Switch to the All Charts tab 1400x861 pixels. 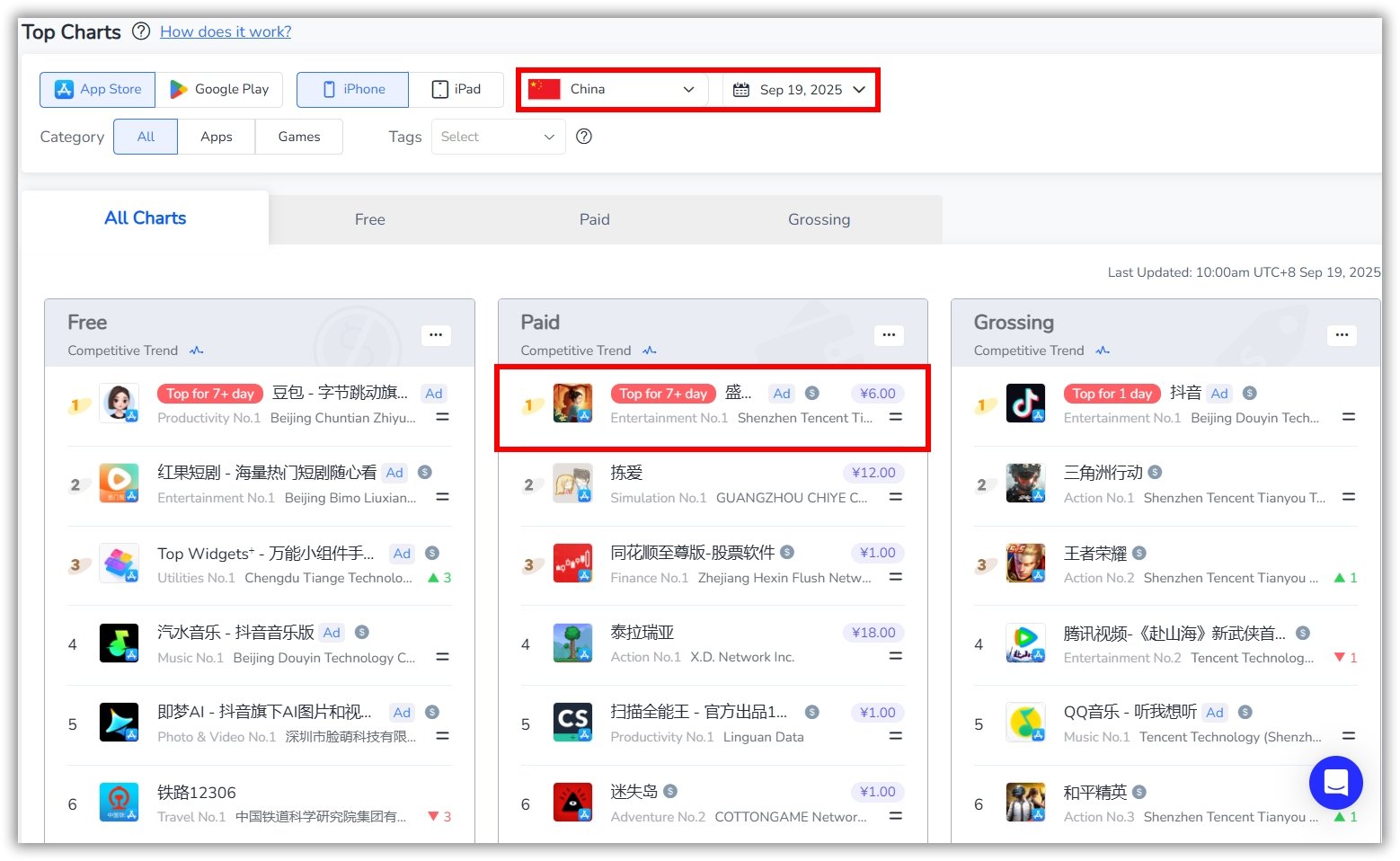(145, 217)
